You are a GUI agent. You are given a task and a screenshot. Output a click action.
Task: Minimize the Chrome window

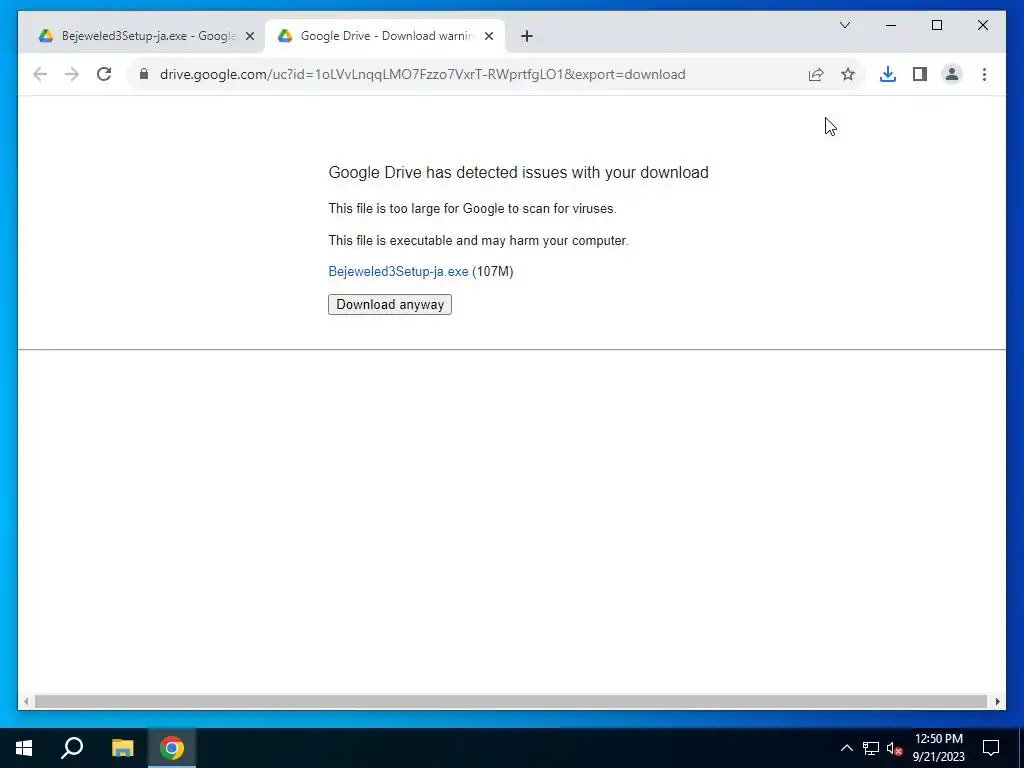891,25
